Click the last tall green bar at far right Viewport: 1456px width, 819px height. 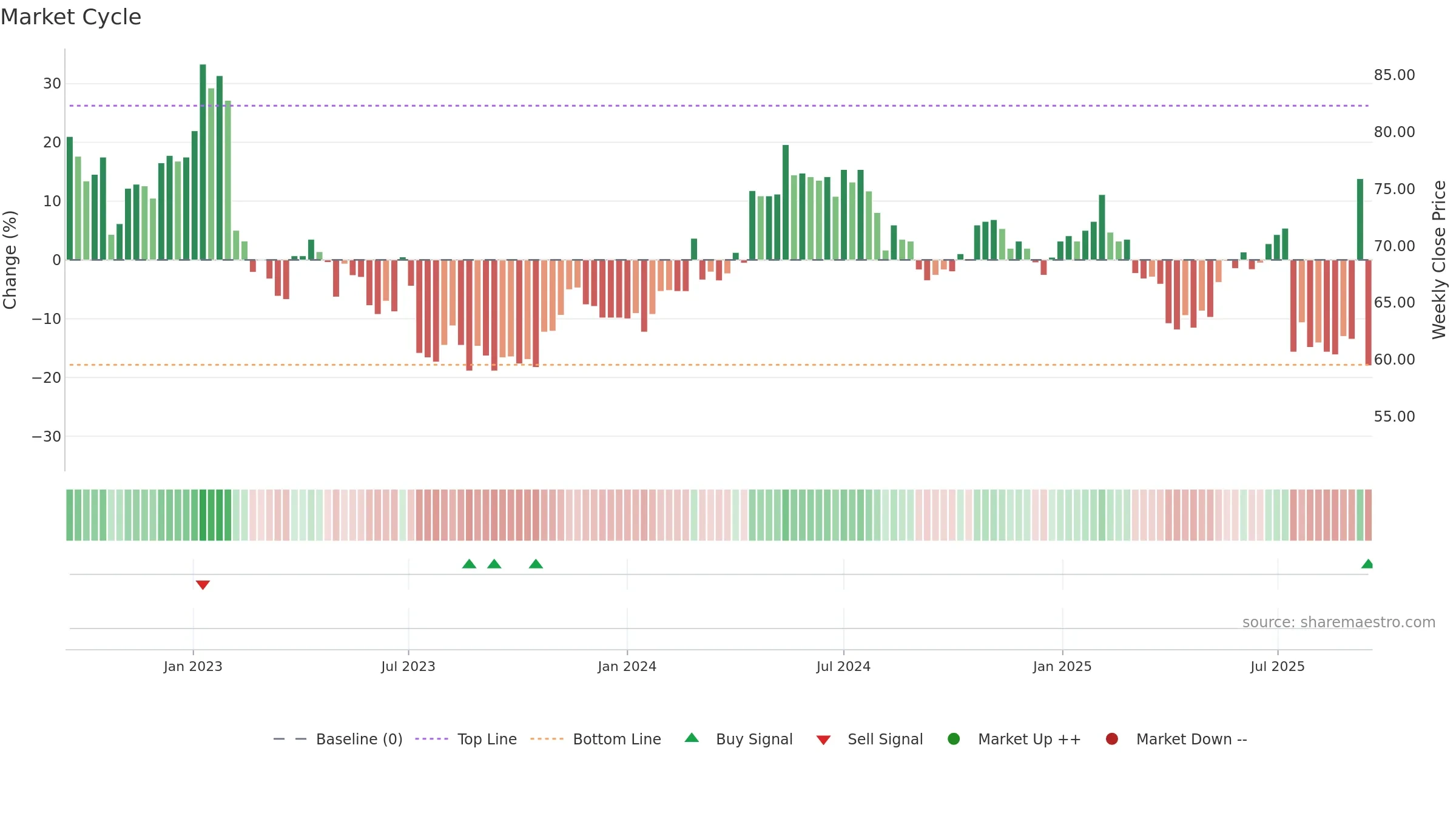[x=1360, y=219]
